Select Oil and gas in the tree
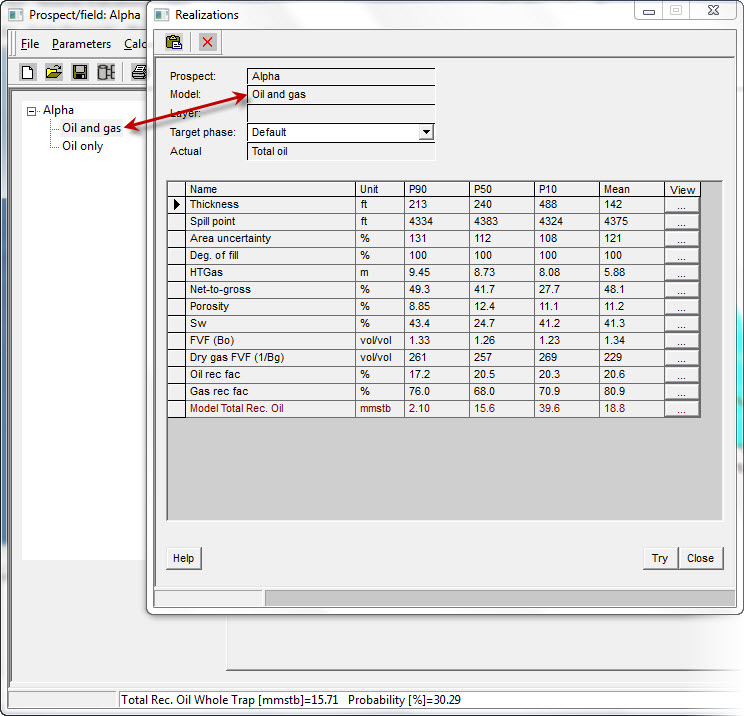The width and height of the screenshot is (744, 716). coord(91,128)
